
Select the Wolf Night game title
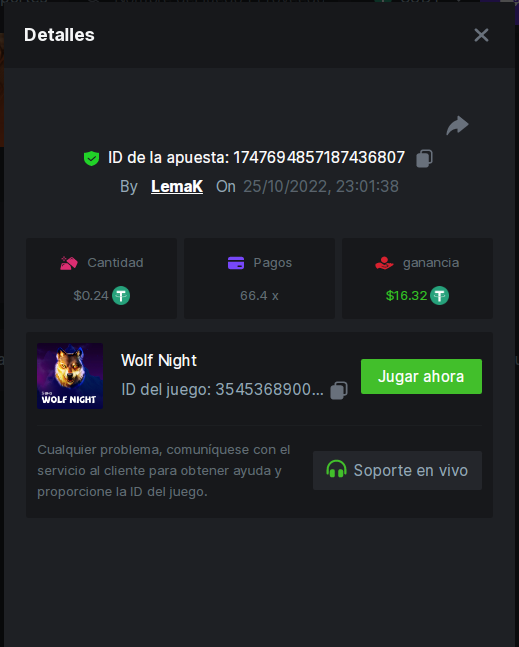coord(159,360)
